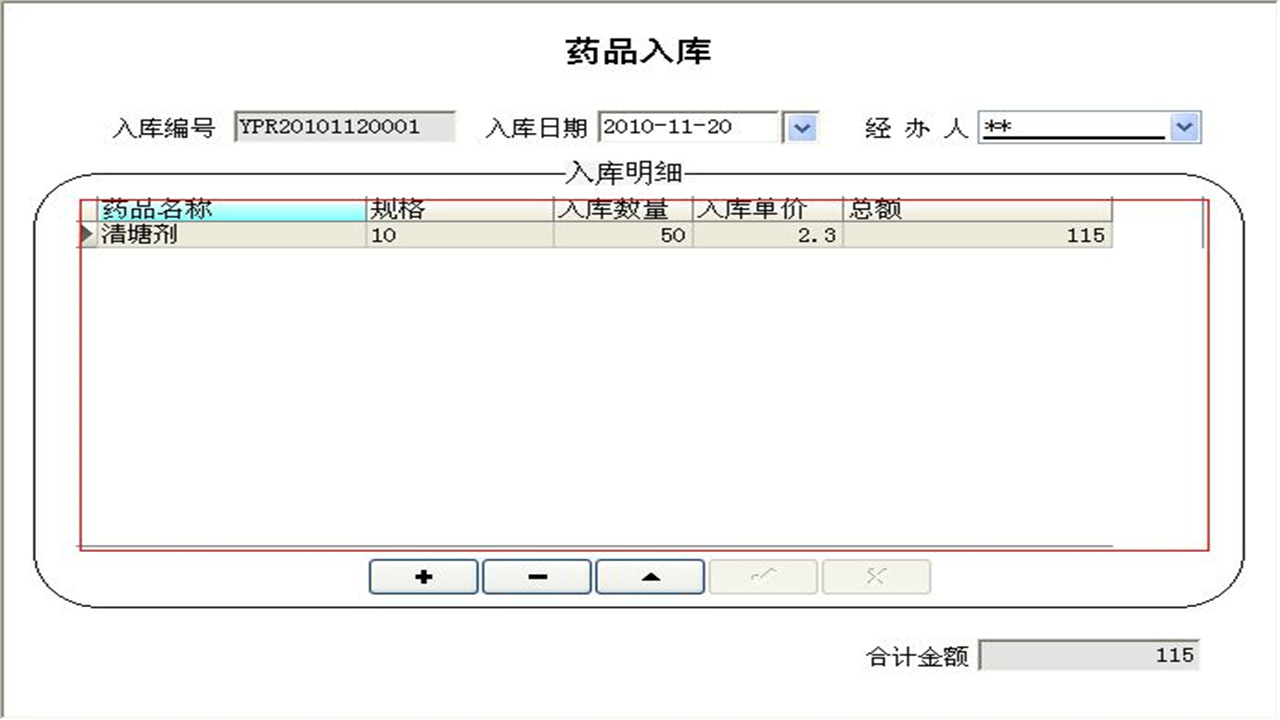1280x720 pixels.
Task: Click the 入库单价 column header
Action: [767, 209]
